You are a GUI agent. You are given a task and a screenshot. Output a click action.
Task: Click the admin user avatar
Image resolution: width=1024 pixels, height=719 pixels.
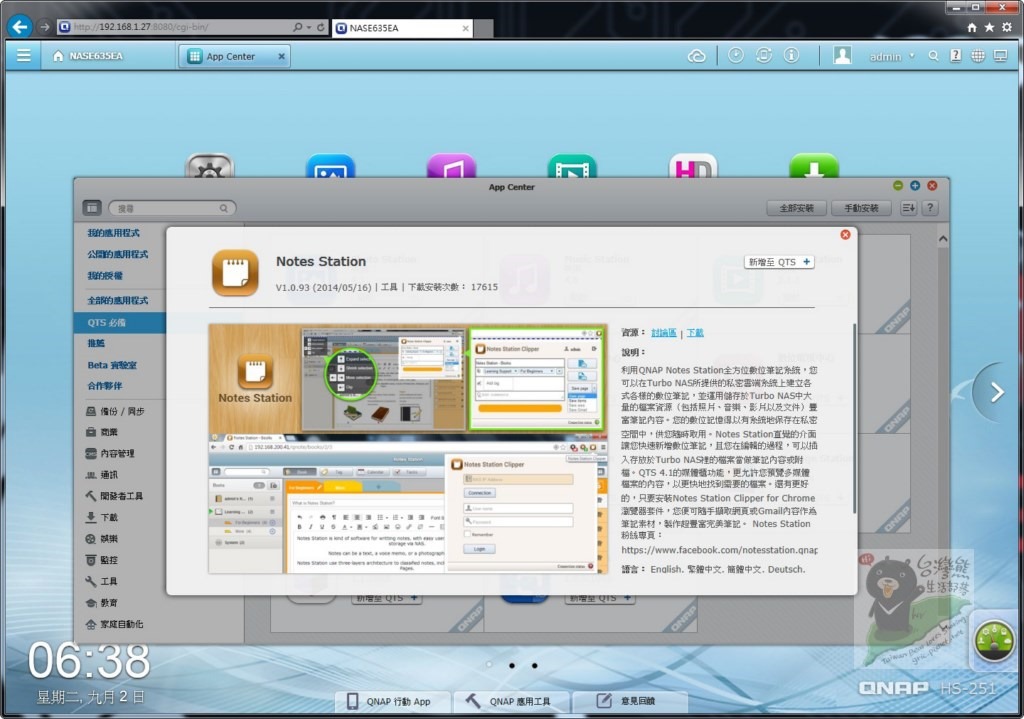pyautogui.click(x=842, y=56)
